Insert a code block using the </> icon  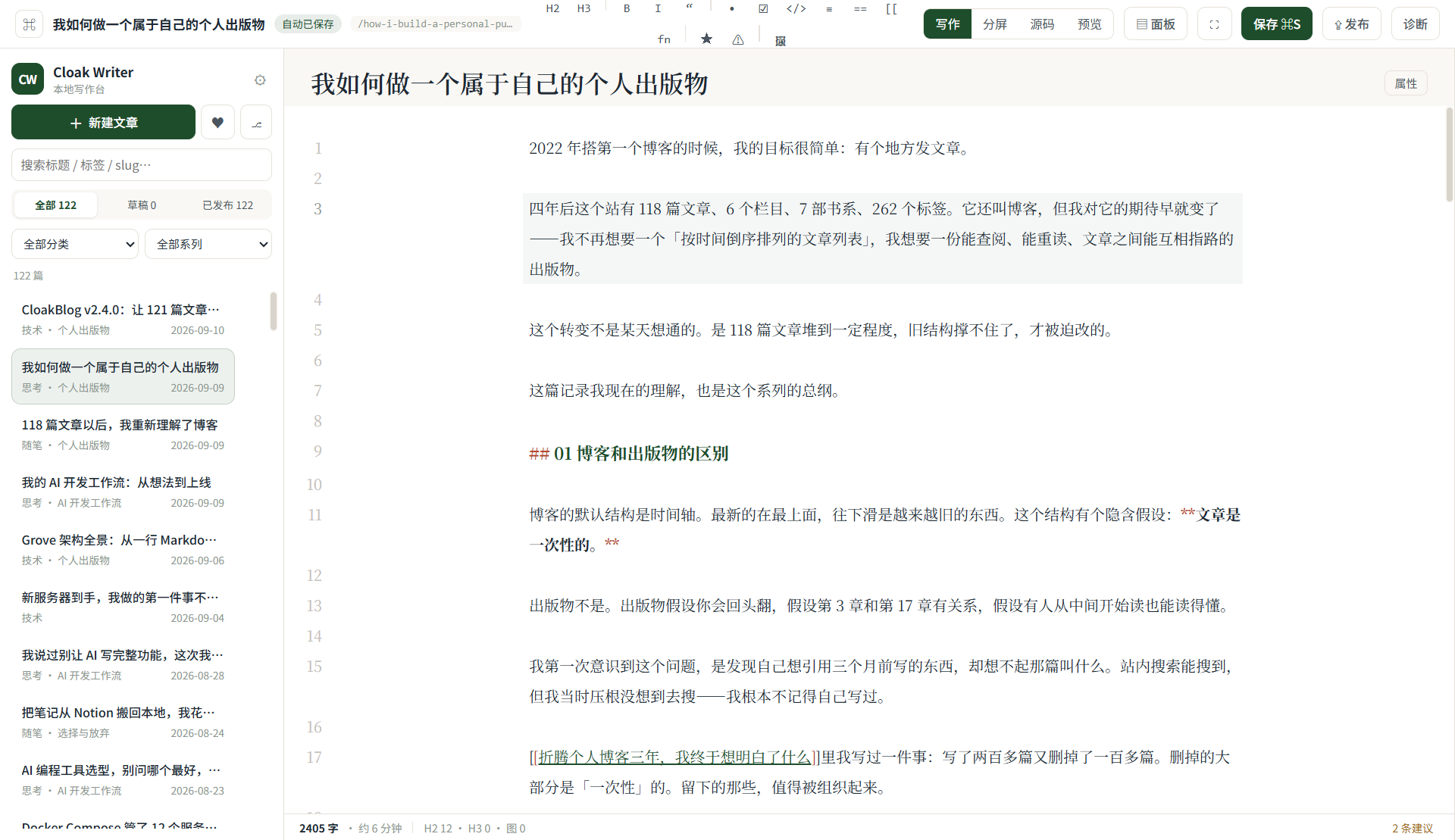(796, 8)
